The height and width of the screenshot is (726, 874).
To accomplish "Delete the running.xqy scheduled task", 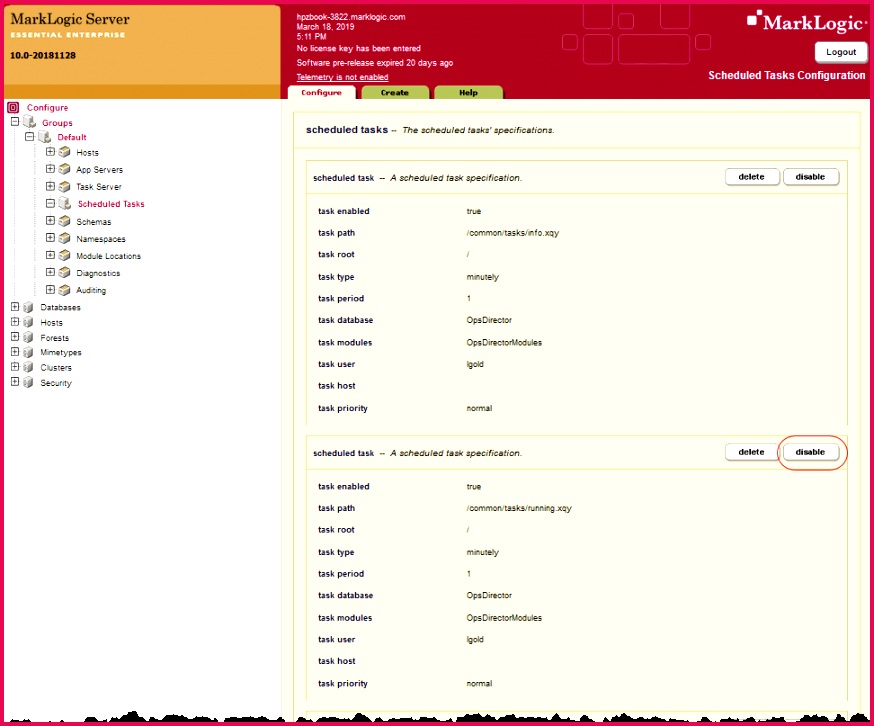I will click(x=751, y=452).
